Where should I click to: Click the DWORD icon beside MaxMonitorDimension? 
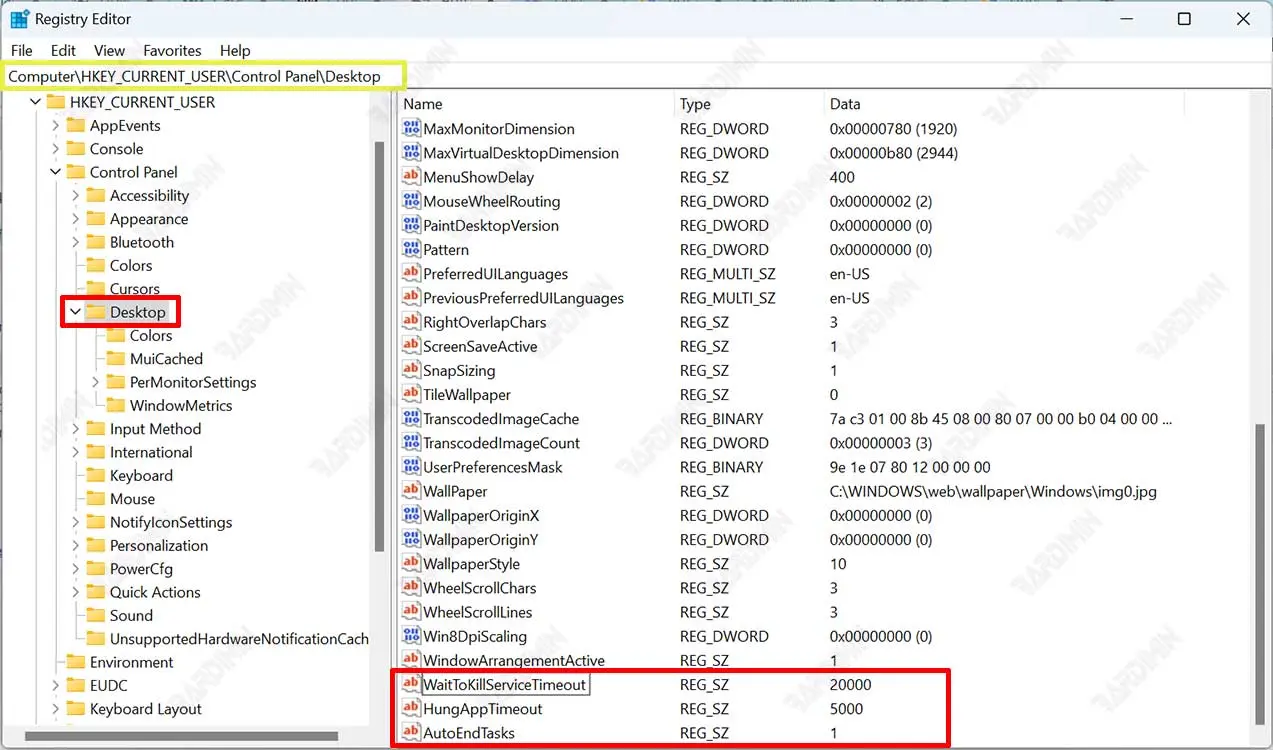point(410,129)
